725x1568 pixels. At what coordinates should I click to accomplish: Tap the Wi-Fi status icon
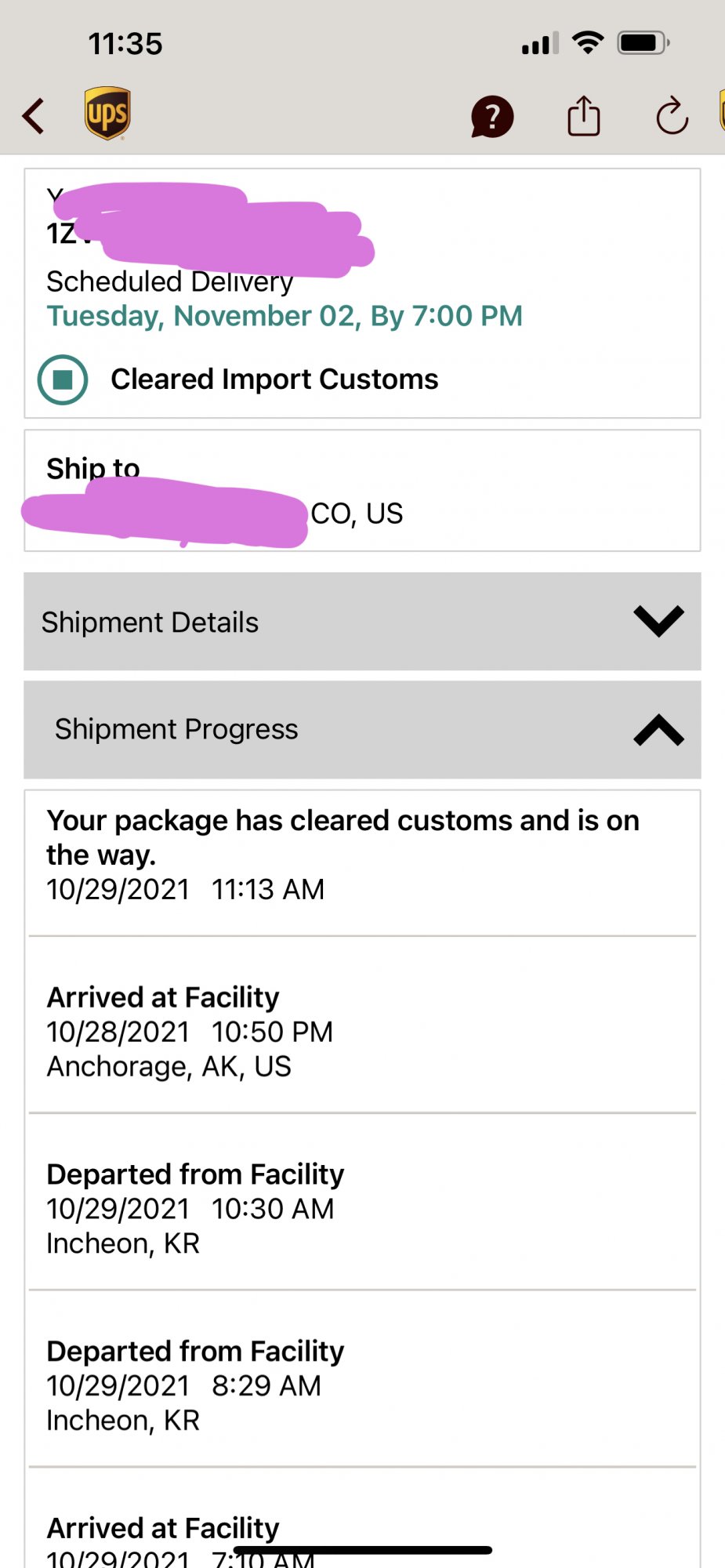pos(588,42)
